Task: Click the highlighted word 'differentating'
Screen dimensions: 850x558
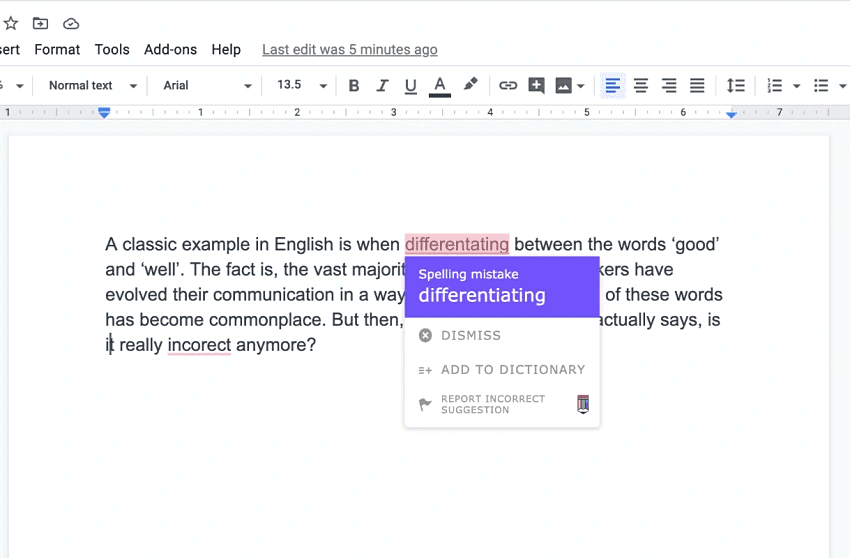Action: pyautogui.click(x=457, y=245)
